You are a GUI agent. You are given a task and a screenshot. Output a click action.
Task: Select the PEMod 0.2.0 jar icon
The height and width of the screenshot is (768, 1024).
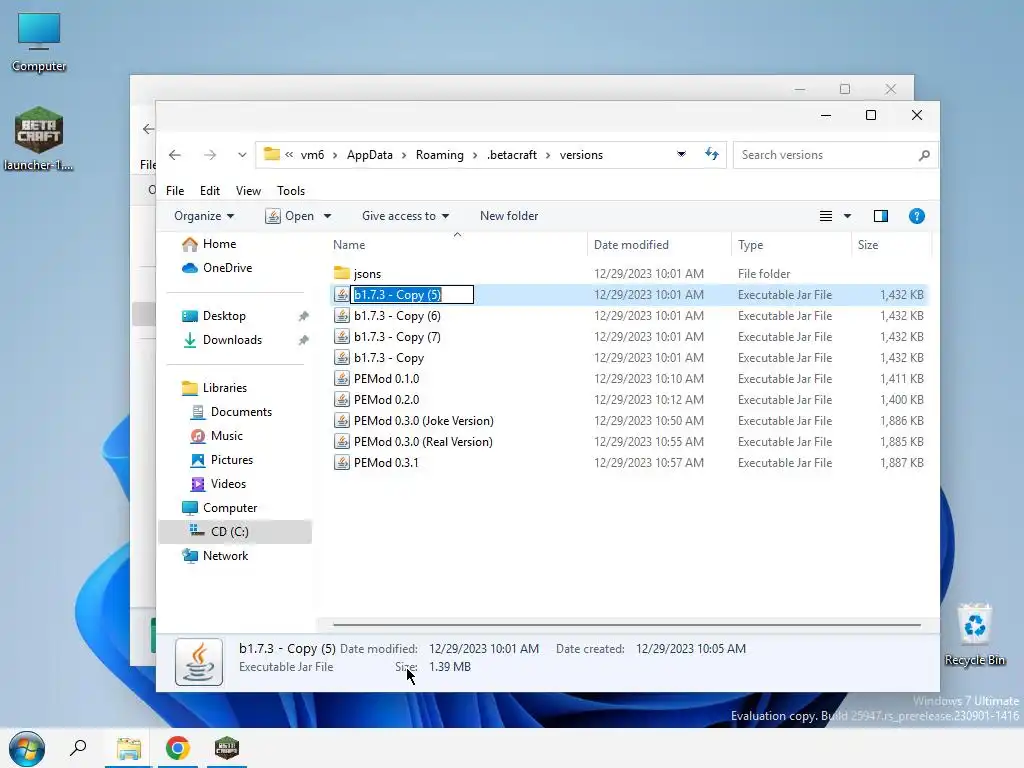click(x=342, y=399)
